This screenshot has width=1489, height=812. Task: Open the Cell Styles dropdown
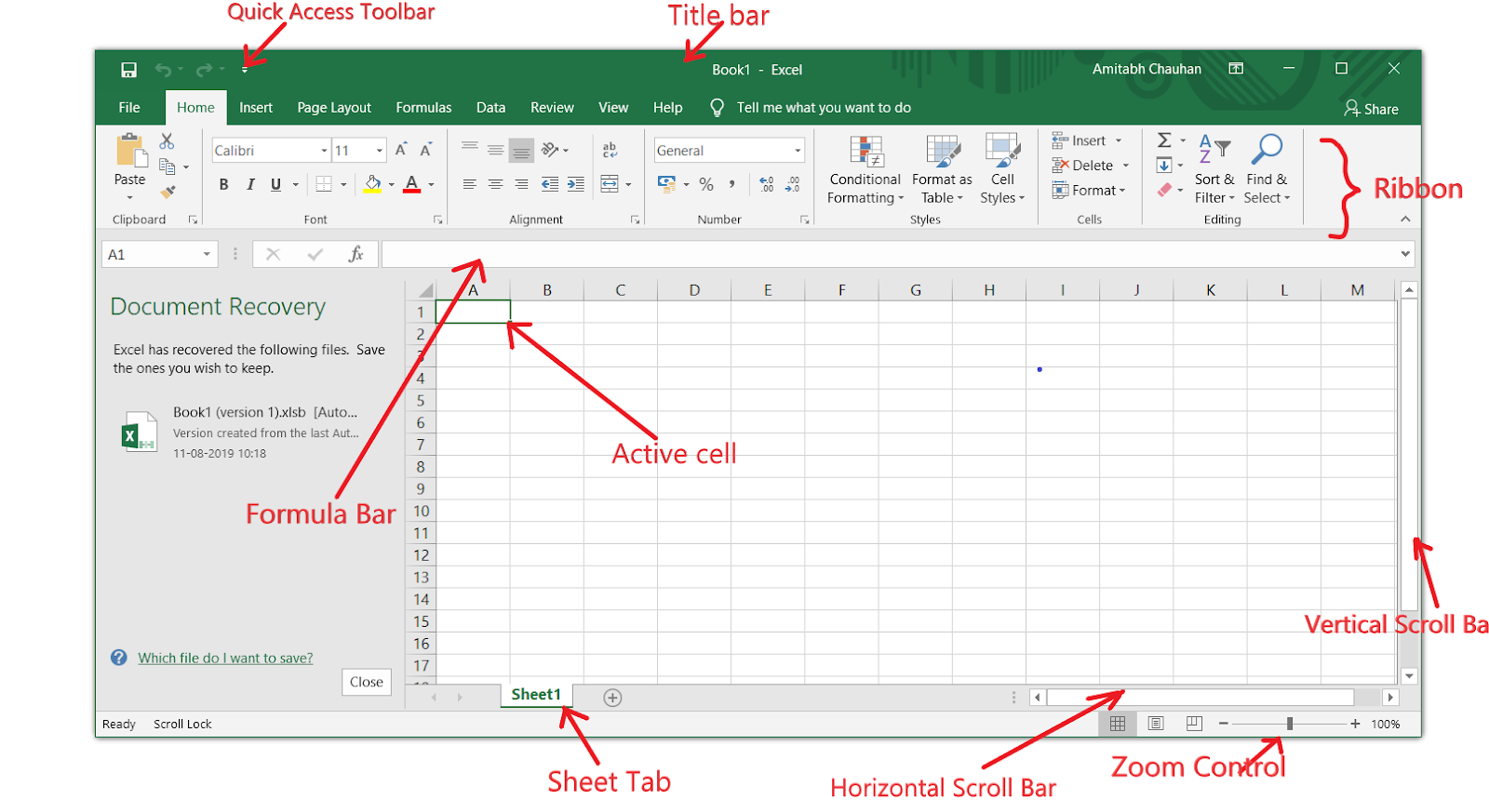click(1002, 169)
